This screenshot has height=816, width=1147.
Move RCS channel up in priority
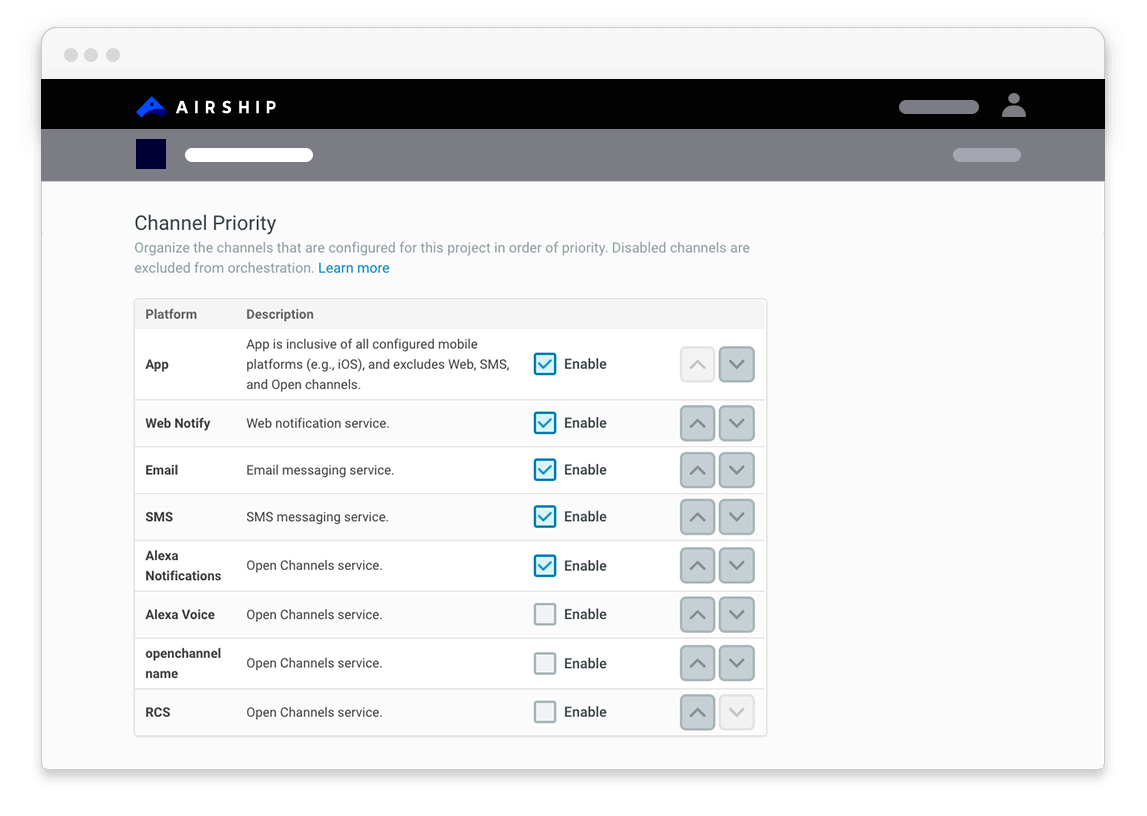coord(697,713)
